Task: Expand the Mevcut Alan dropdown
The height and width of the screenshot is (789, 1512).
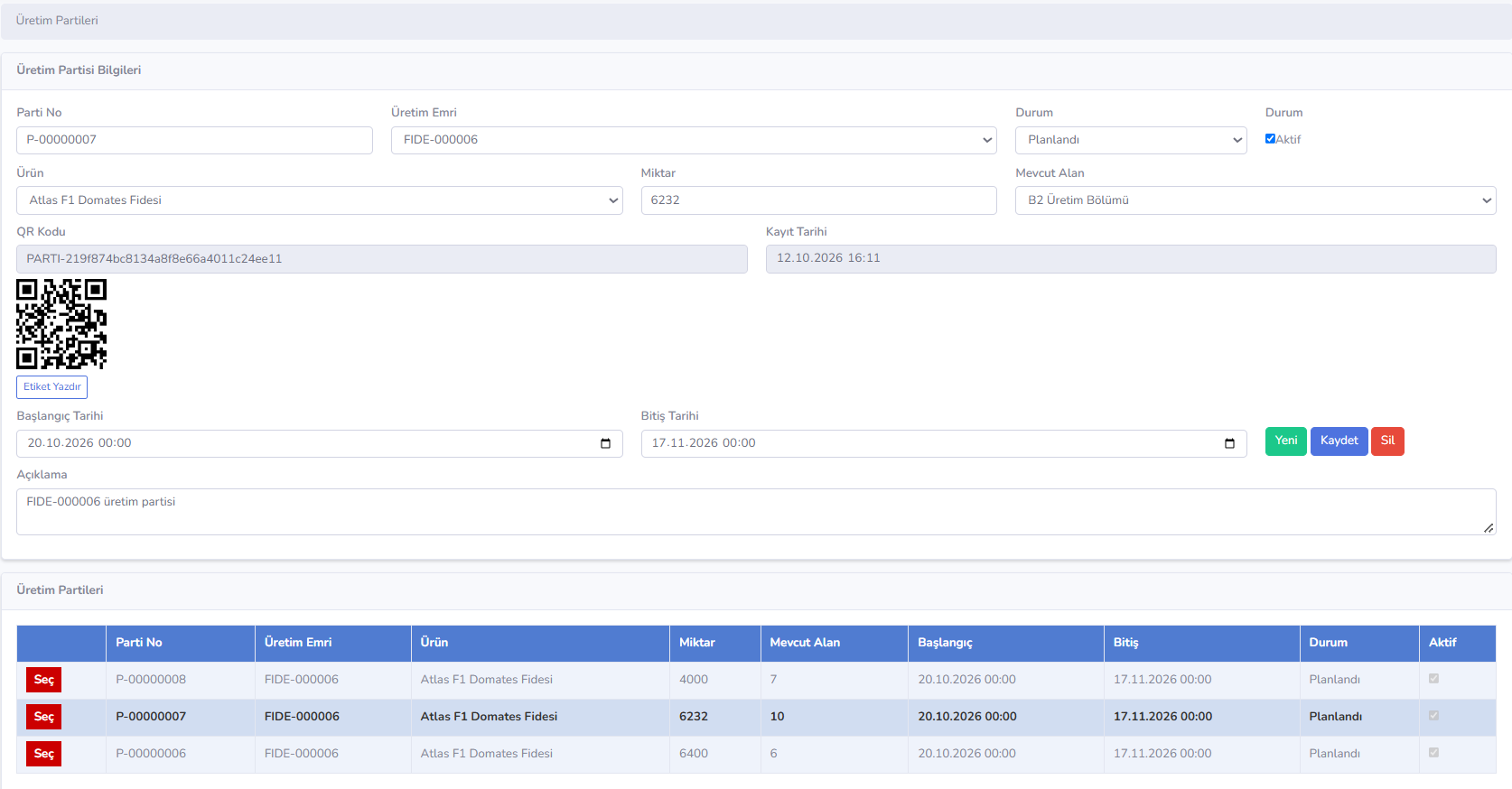Action: click(1255, 200)
